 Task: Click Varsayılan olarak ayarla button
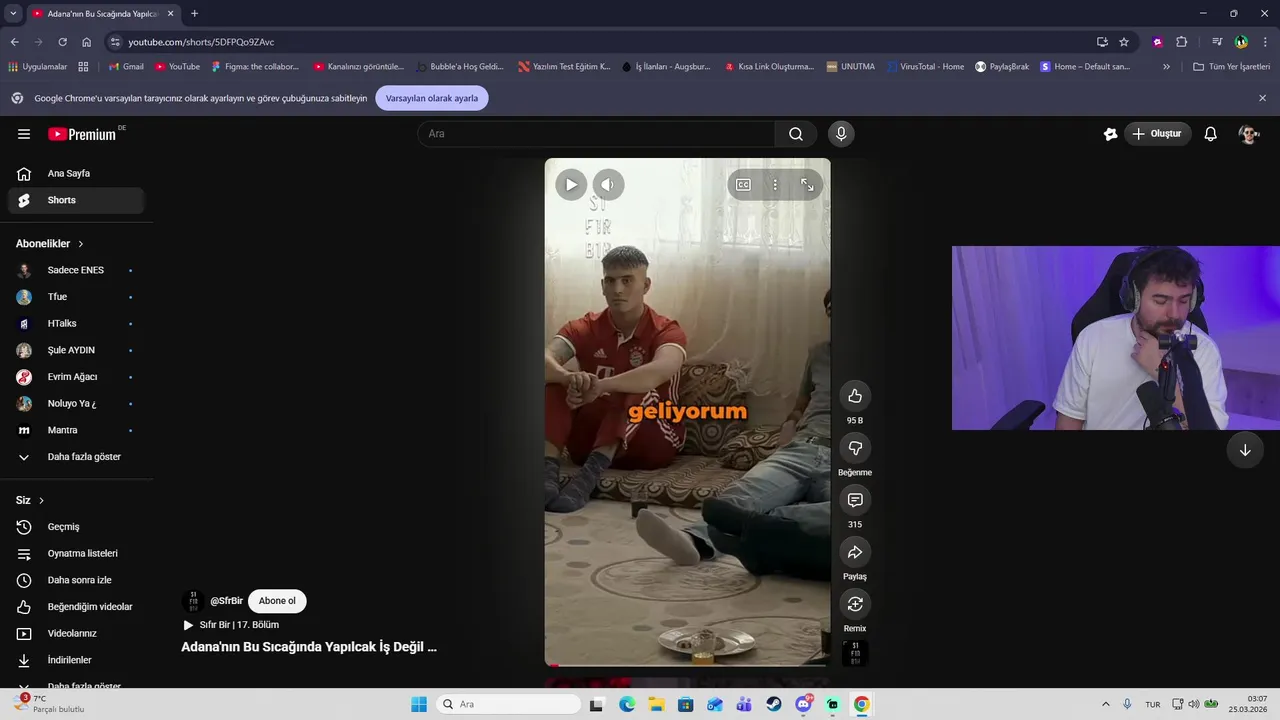pos(432,98)
